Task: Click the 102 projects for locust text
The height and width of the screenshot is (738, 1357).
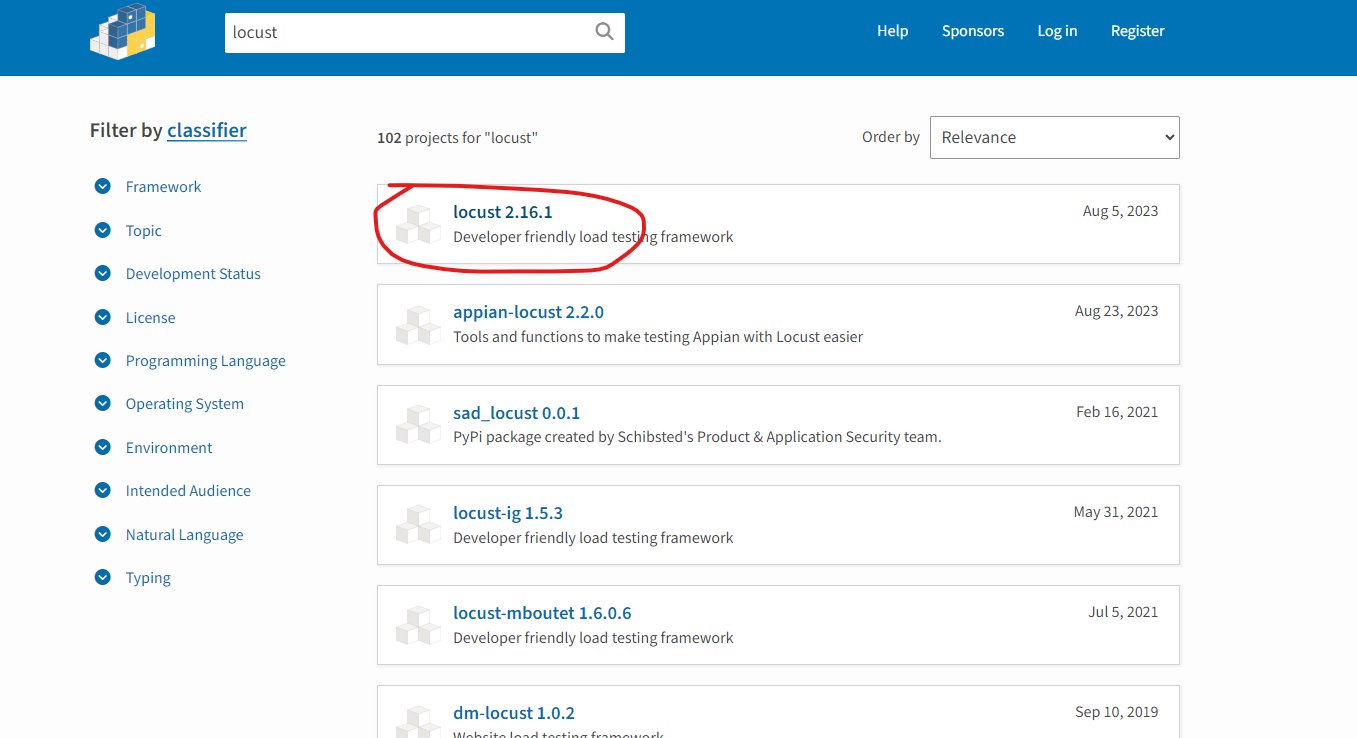Action: (x=457, y=138)
